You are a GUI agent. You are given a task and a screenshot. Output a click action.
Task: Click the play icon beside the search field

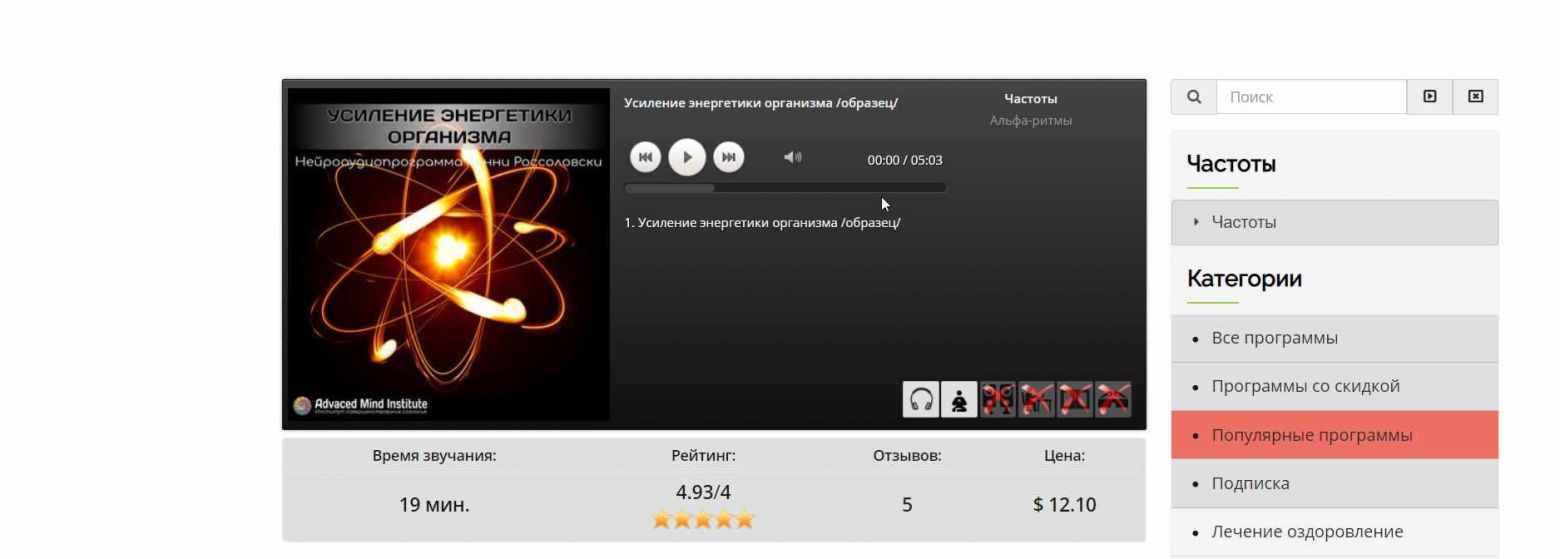1430,97
